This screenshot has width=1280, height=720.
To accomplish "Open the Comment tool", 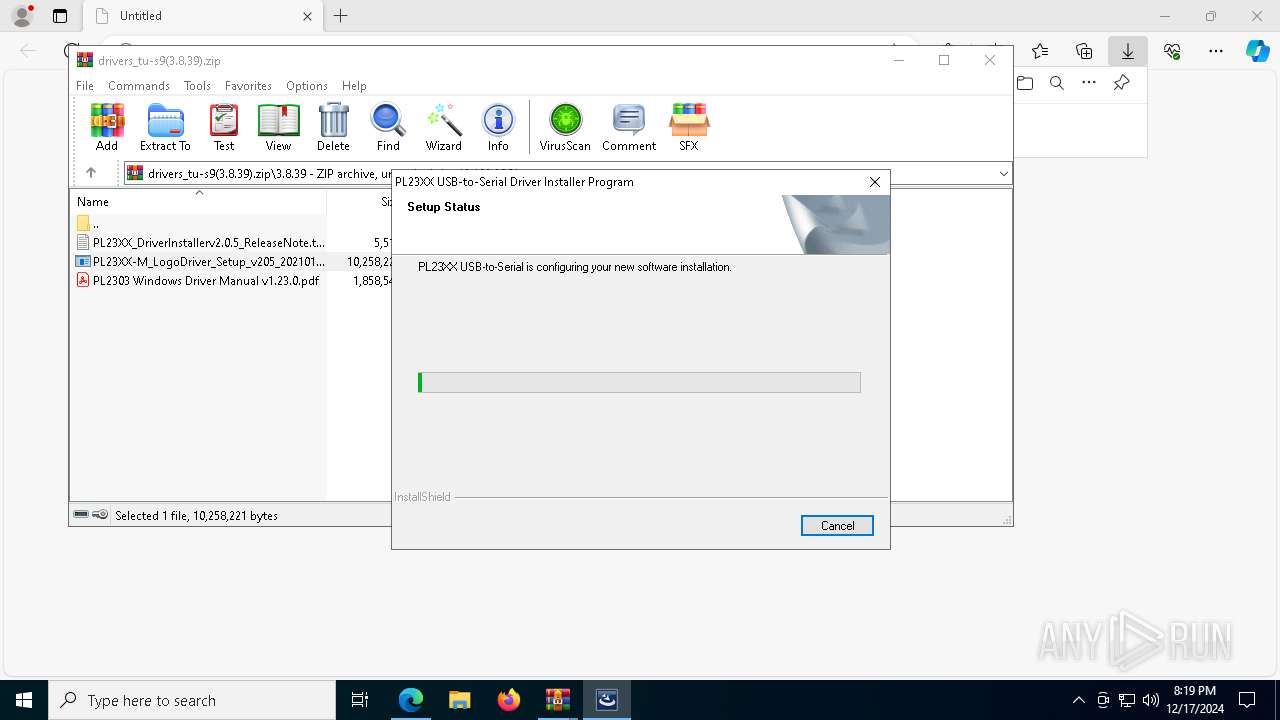I will [x=629, y=127].
